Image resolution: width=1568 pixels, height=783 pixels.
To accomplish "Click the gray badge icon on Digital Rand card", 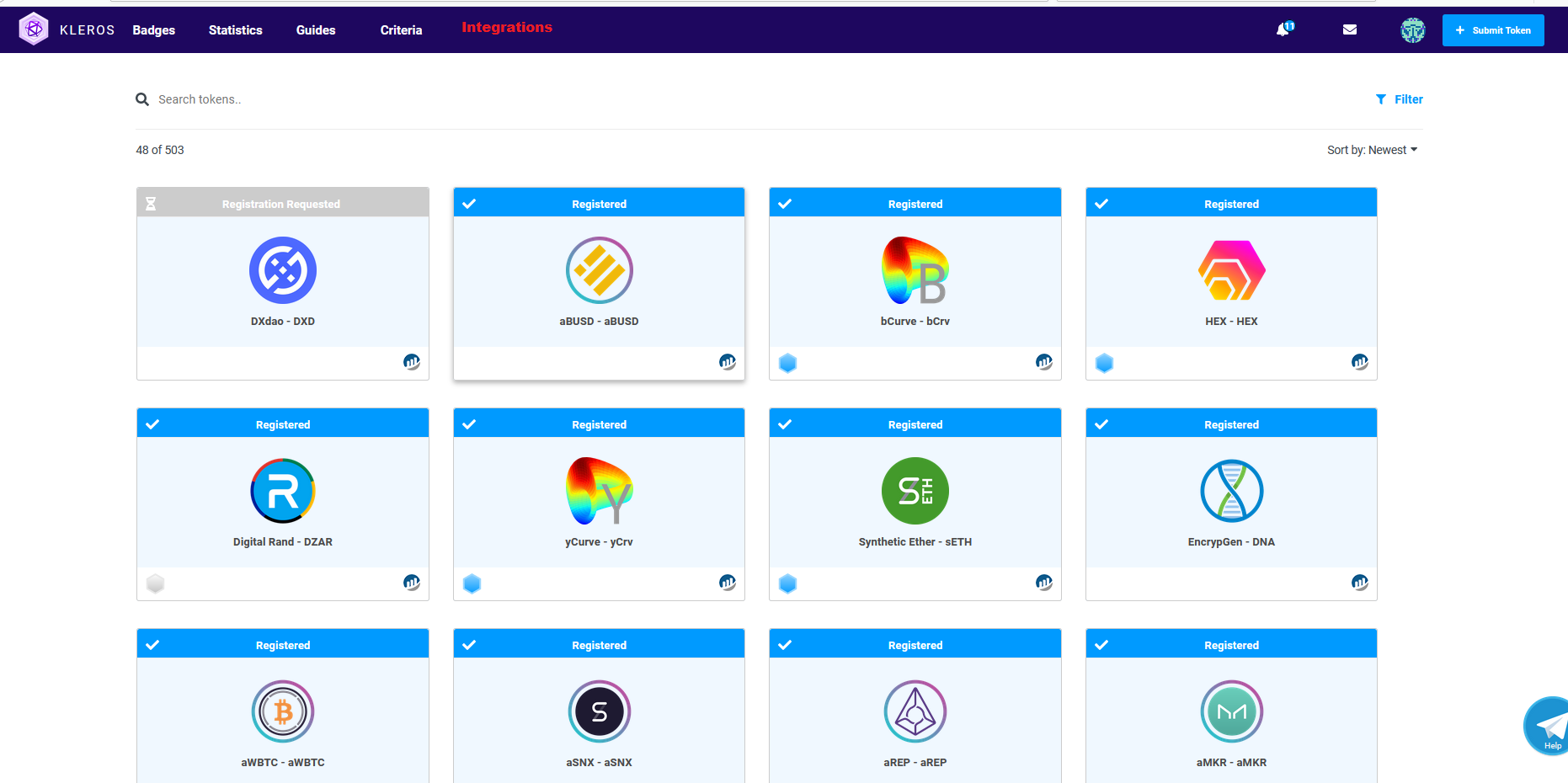I will (155, 583).
